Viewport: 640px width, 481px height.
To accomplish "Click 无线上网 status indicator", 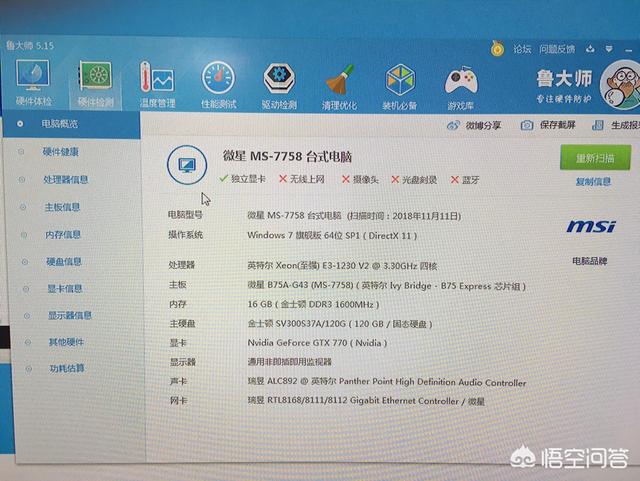I will pyautogui.click(x=302, y=179).
